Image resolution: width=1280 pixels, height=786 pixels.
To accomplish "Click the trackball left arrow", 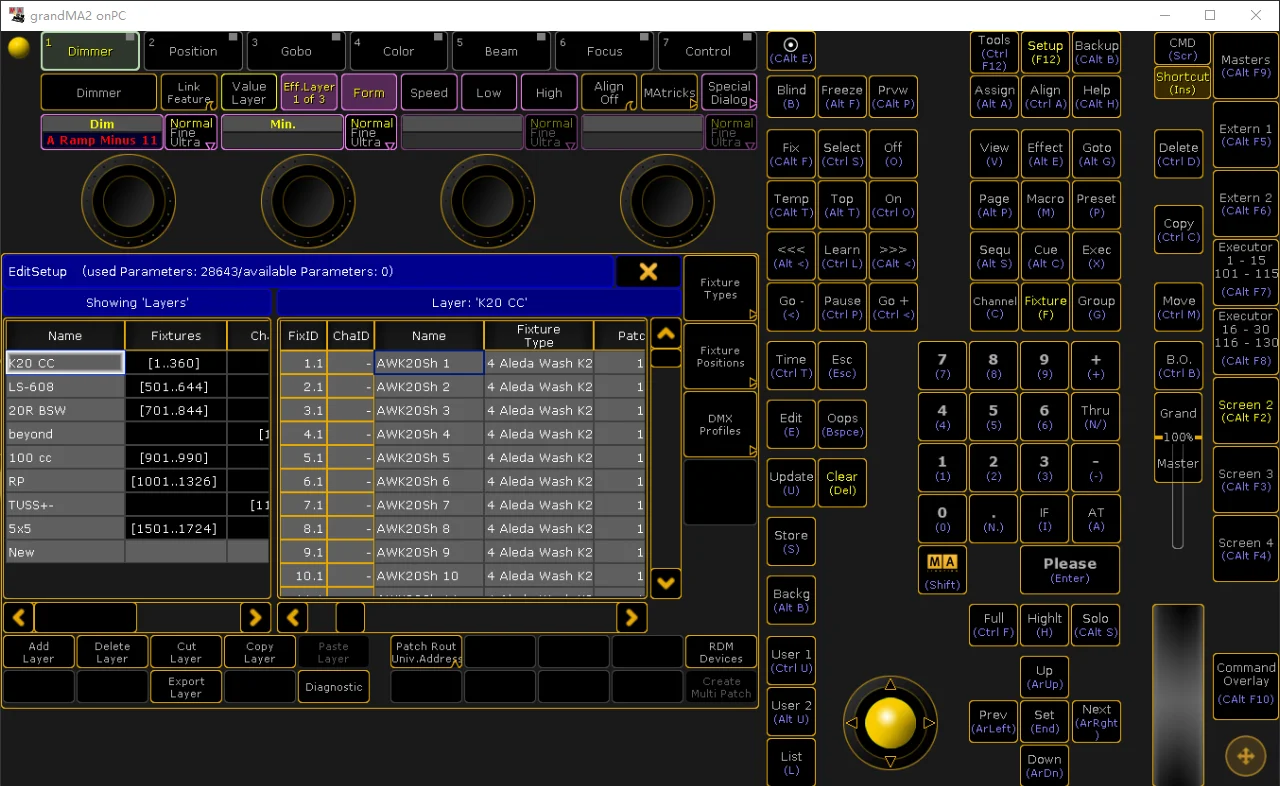I will [852, 722].
